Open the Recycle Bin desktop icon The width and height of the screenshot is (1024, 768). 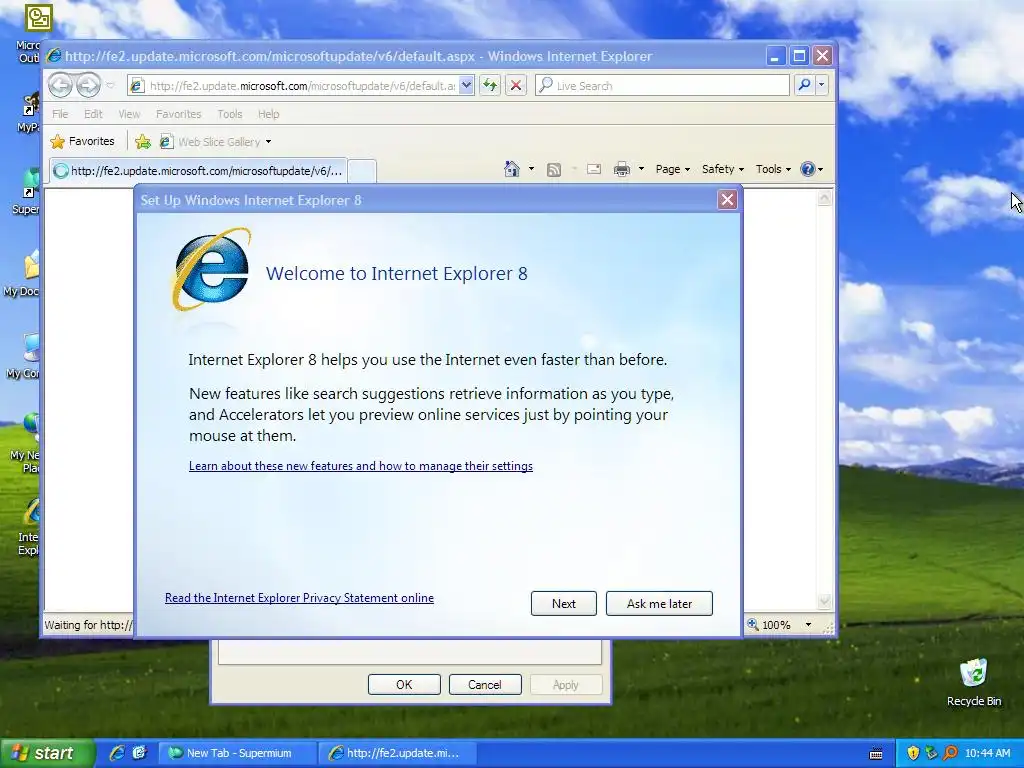pyautogui.click(x=974, y=682)
